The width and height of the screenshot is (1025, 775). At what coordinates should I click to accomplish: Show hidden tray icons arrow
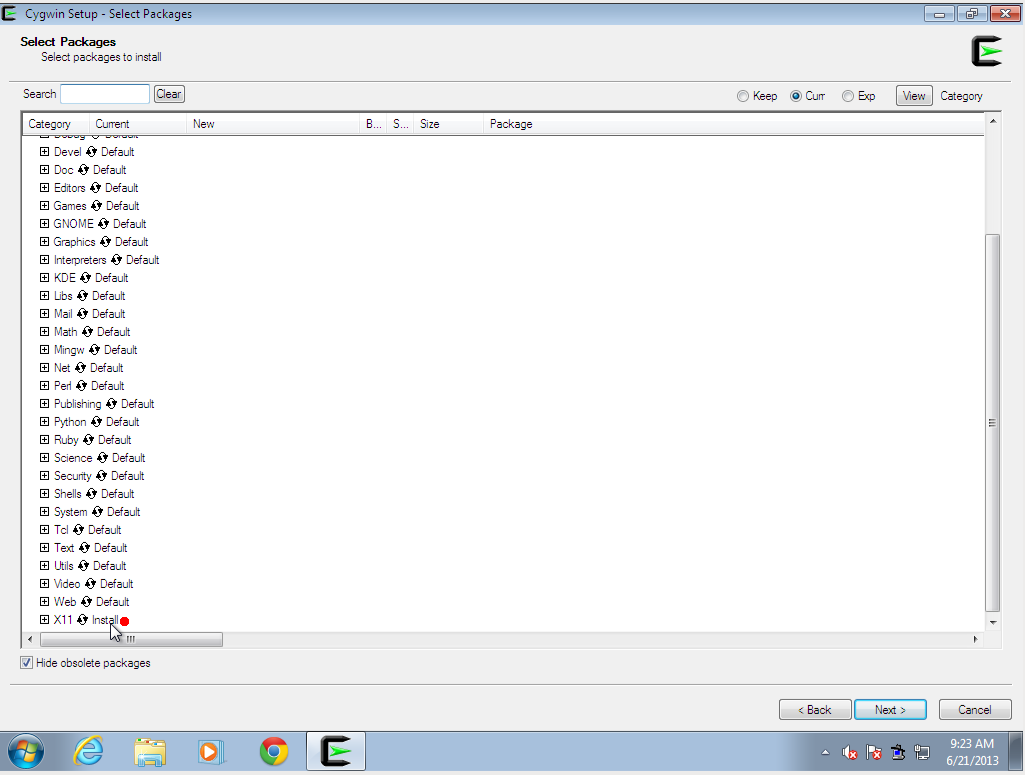point(825,753)
